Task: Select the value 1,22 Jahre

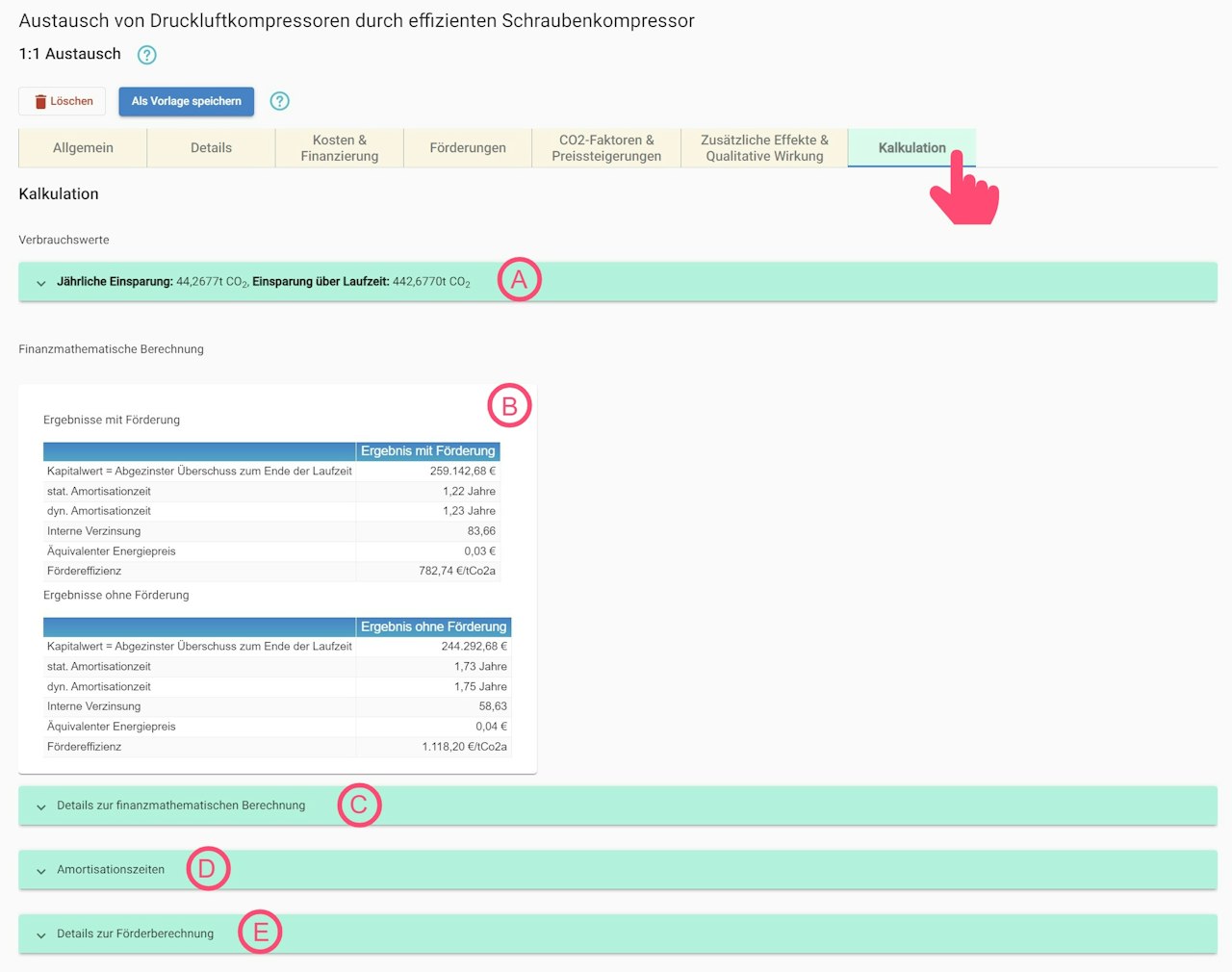Action: coord(470,492)
